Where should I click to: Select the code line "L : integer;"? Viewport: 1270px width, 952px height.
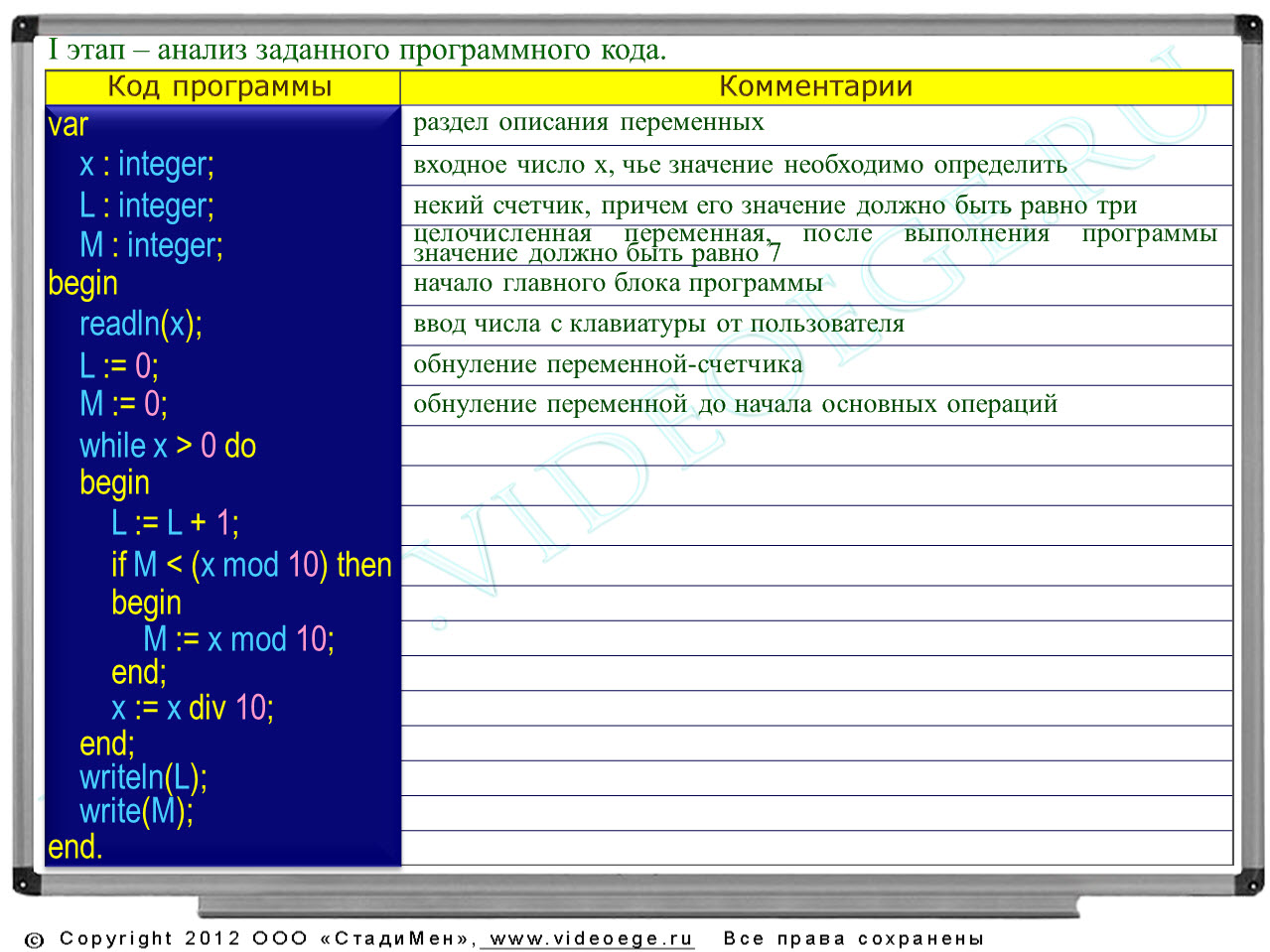pos(147,205)
